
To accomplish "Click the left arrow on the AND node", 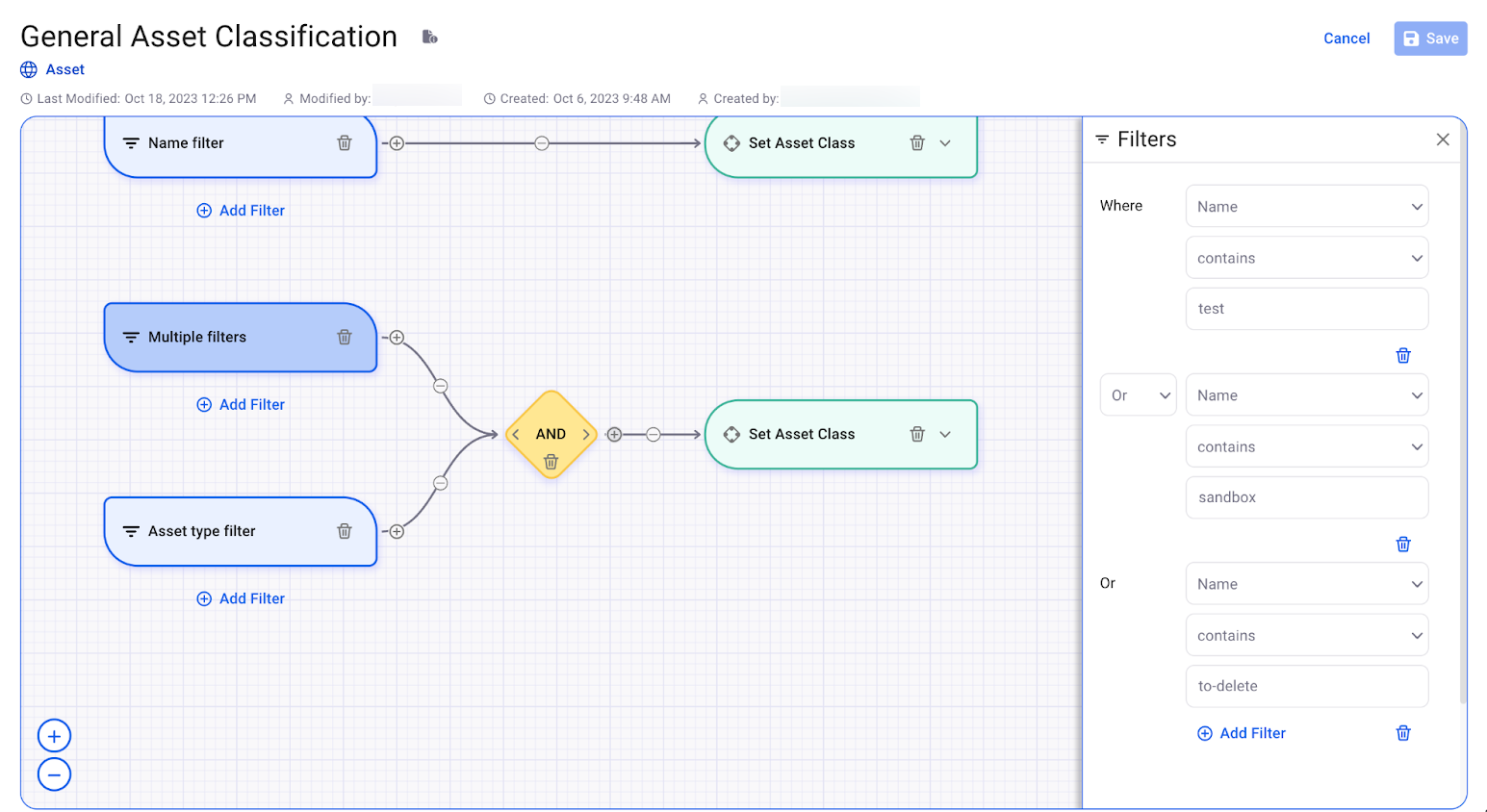I will click(516, 434).
